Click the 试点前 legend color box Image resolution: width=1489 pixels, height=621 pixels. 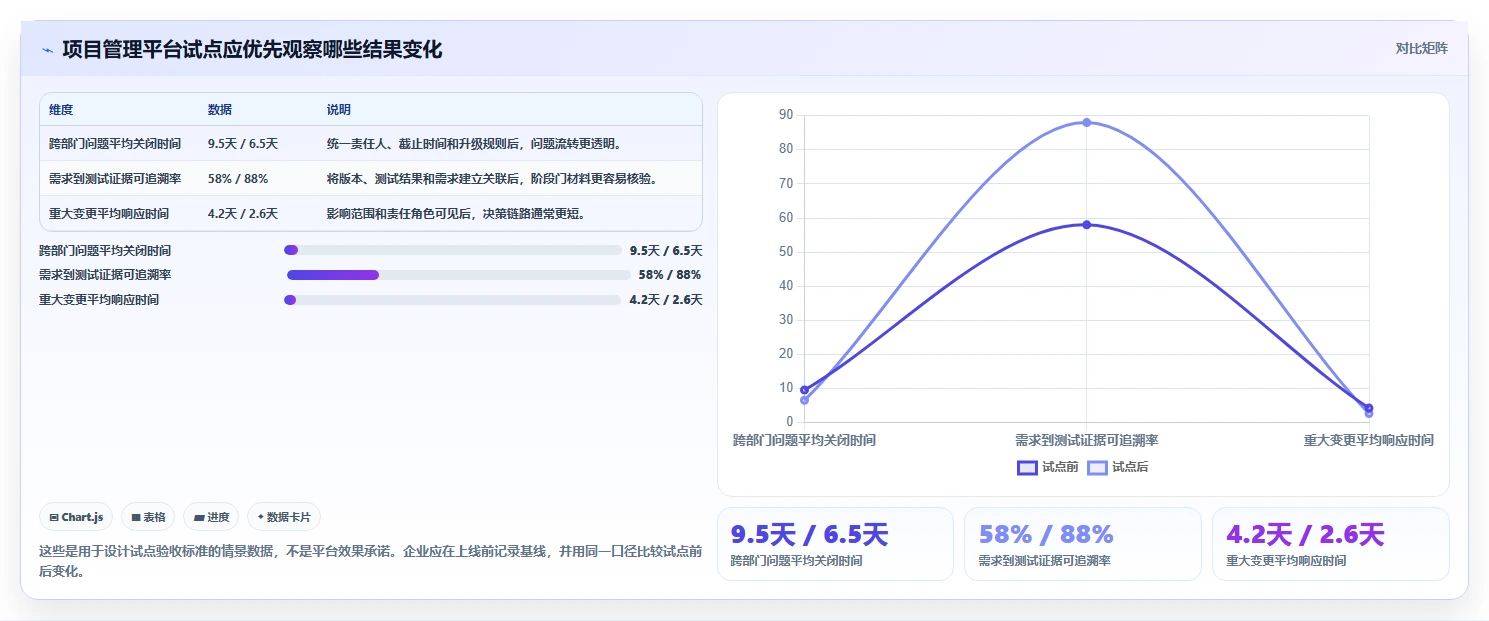[1027, 467]
